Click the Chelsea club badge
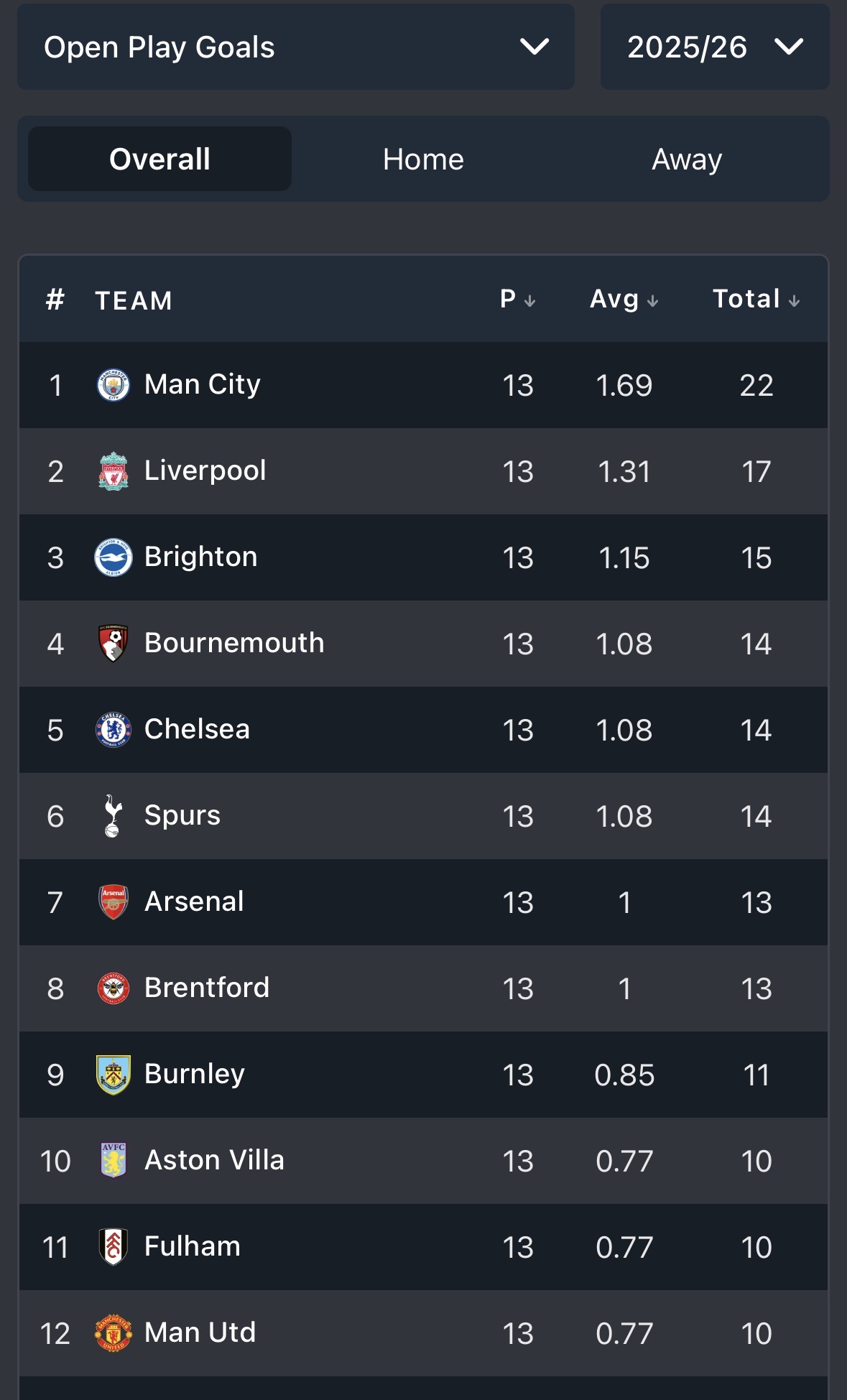The width and height of the screenshot is (847, 1400). (x=113, y=730)
